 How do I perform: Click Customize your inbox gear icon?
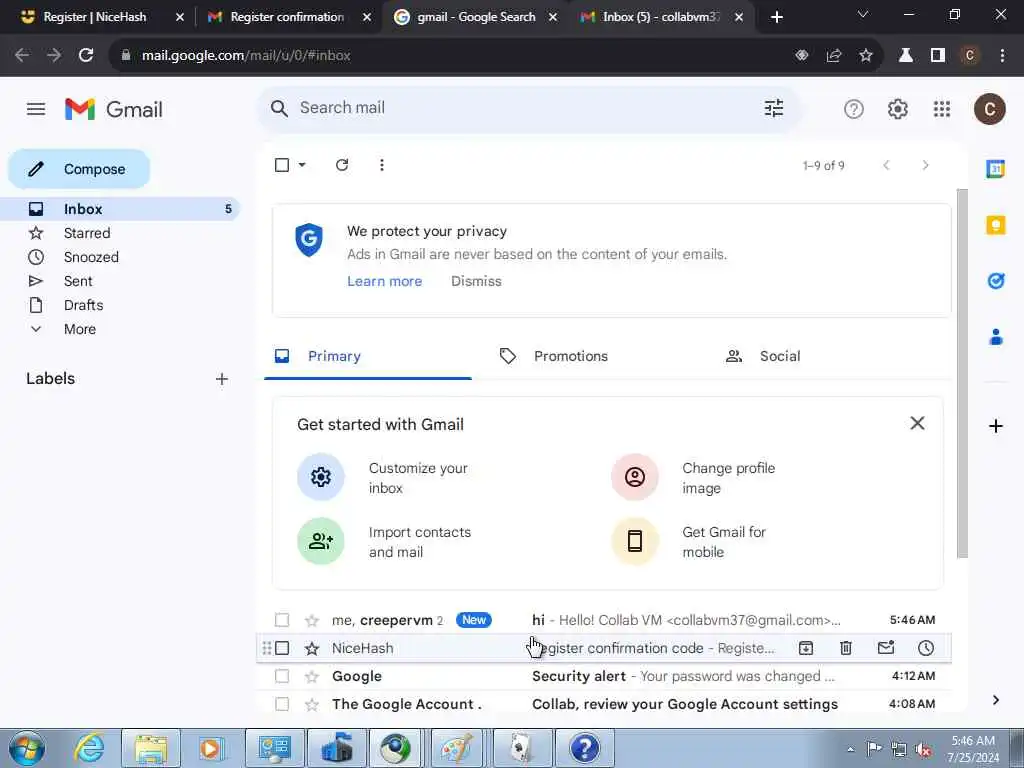pos(321,477)
